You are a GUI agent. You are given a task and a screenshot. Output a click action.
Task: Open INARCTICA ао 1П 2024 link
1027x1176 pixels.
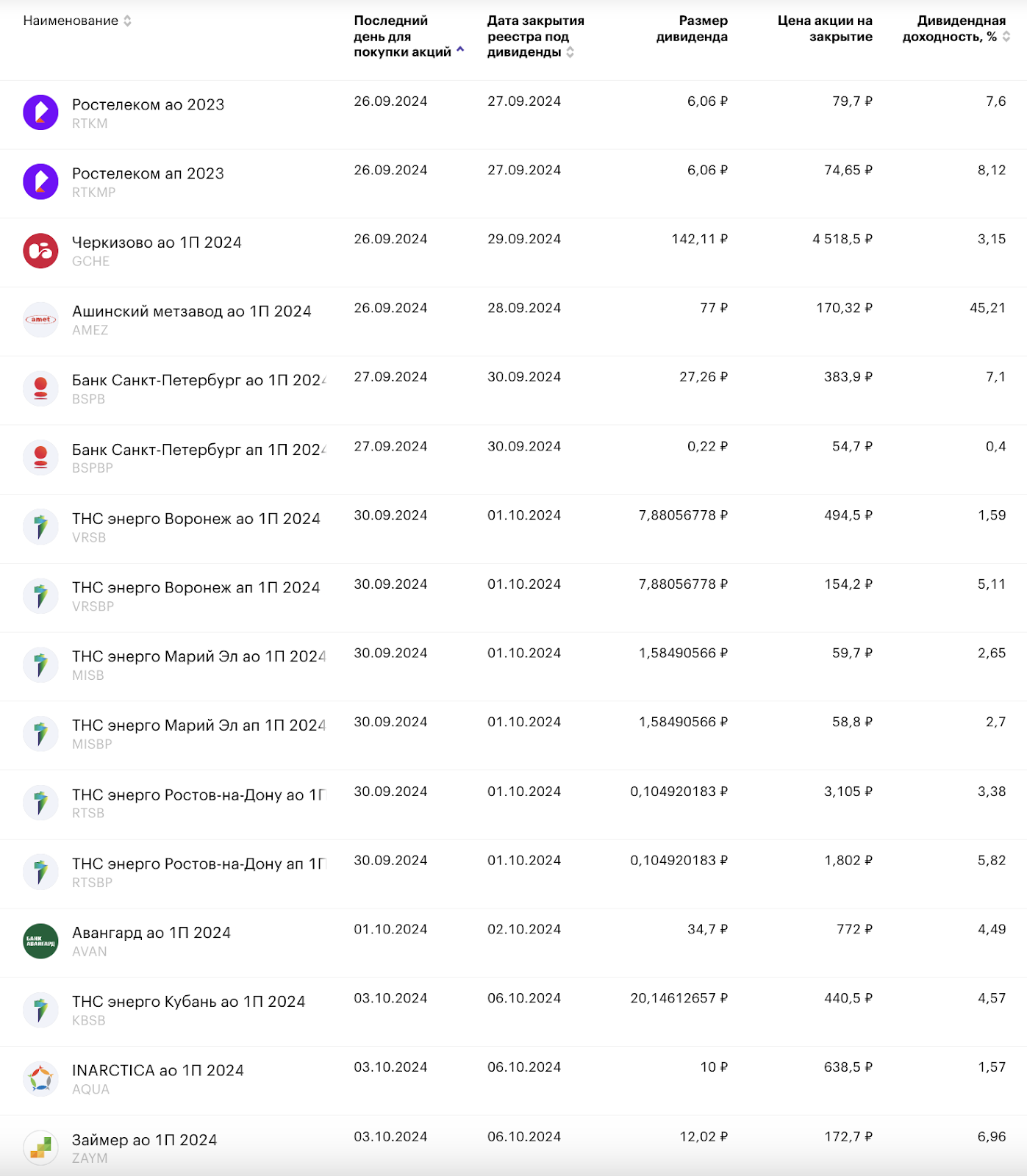coord(158,1071)
